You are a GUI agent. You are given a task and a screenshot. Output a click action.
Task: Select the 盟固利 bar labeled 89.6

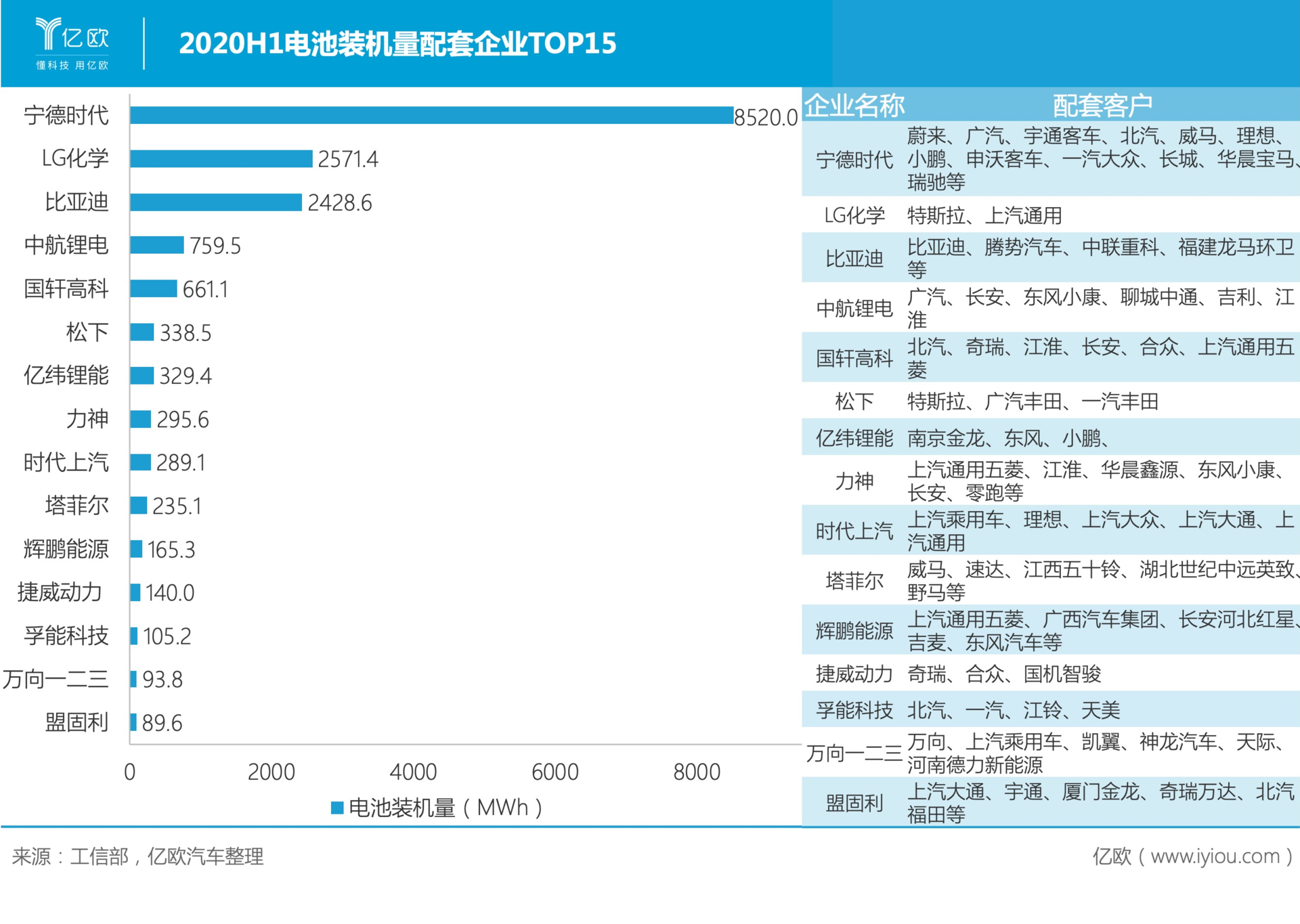pyautogui.click(x=133, y=722)
